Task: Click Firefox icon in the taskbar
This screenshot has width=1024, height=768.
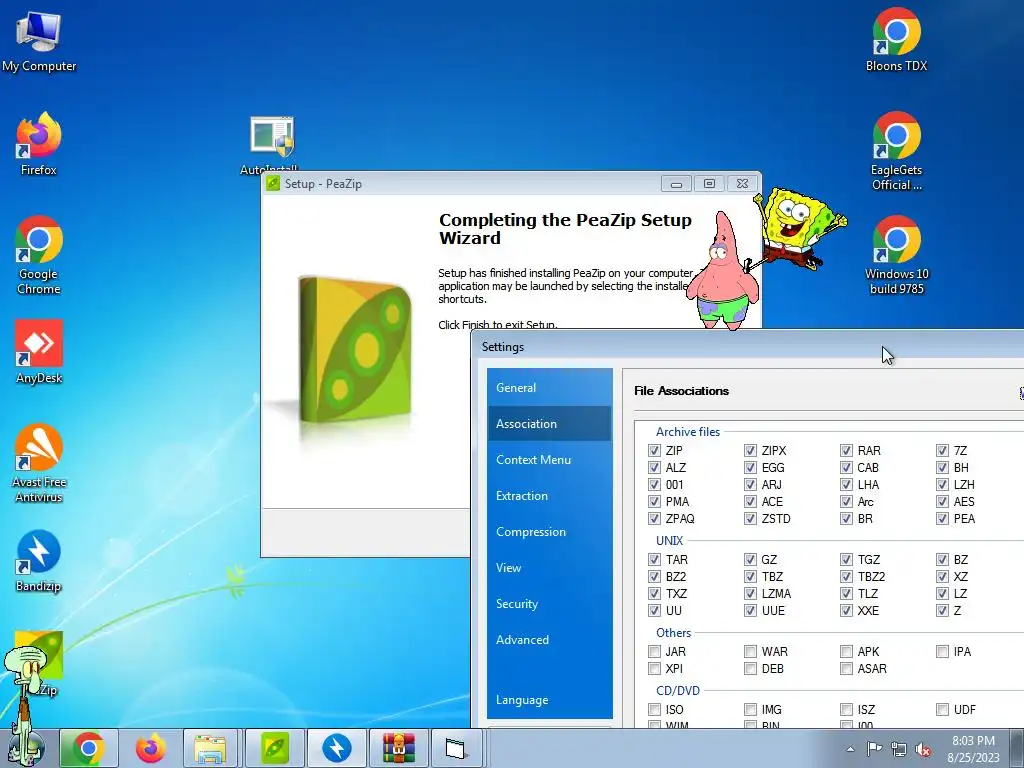Action: click(x=150, y=748)
